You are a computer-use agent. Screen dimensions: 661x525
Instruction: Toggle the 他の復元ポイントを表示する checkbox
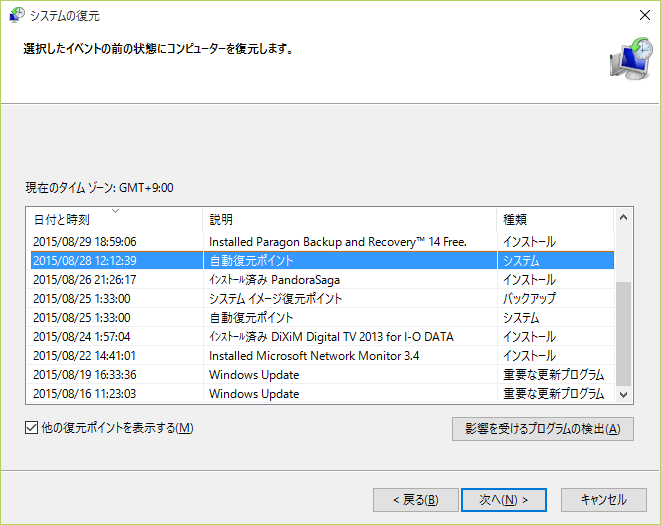32,428
